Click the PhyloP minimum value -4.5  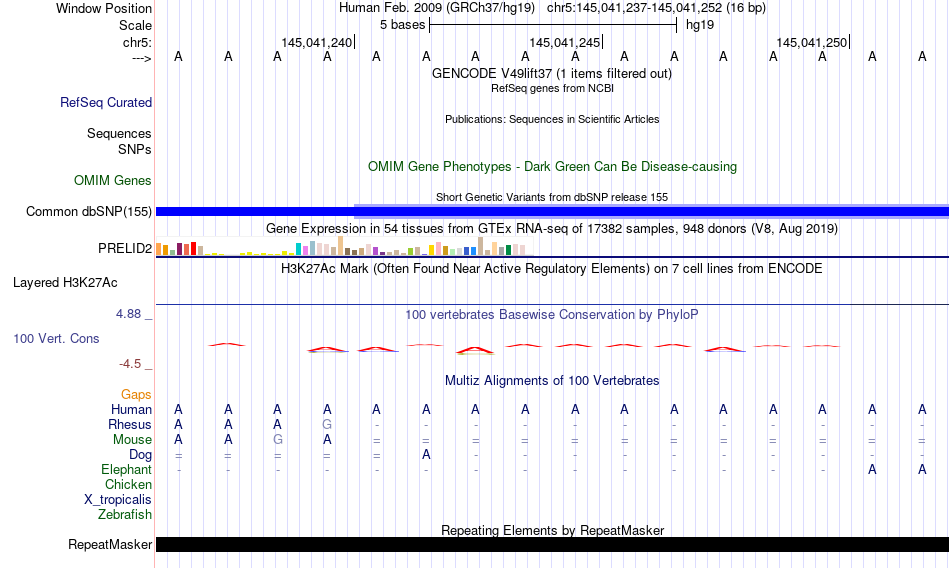point(130,364)
